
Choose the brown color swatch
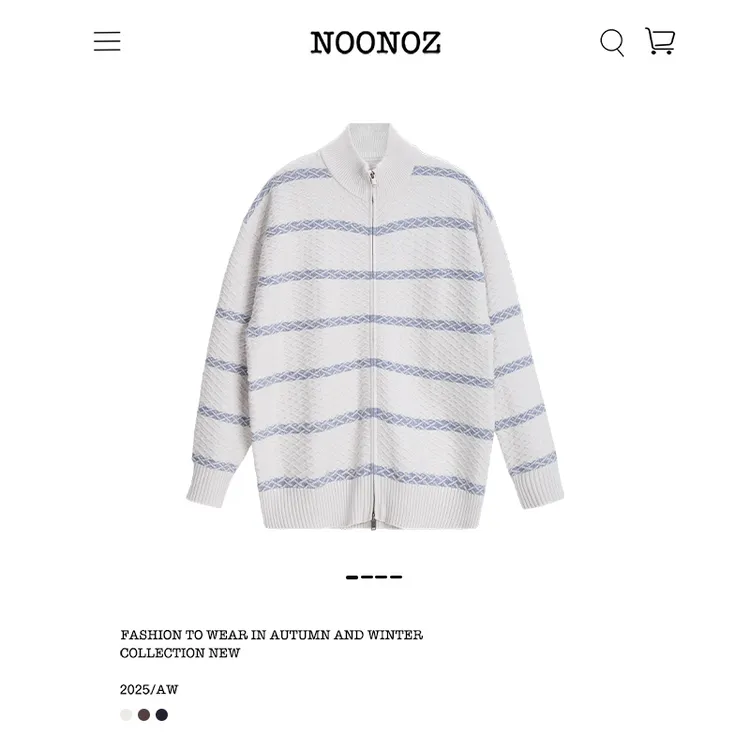pyautogui.click(x=144, y=715)
